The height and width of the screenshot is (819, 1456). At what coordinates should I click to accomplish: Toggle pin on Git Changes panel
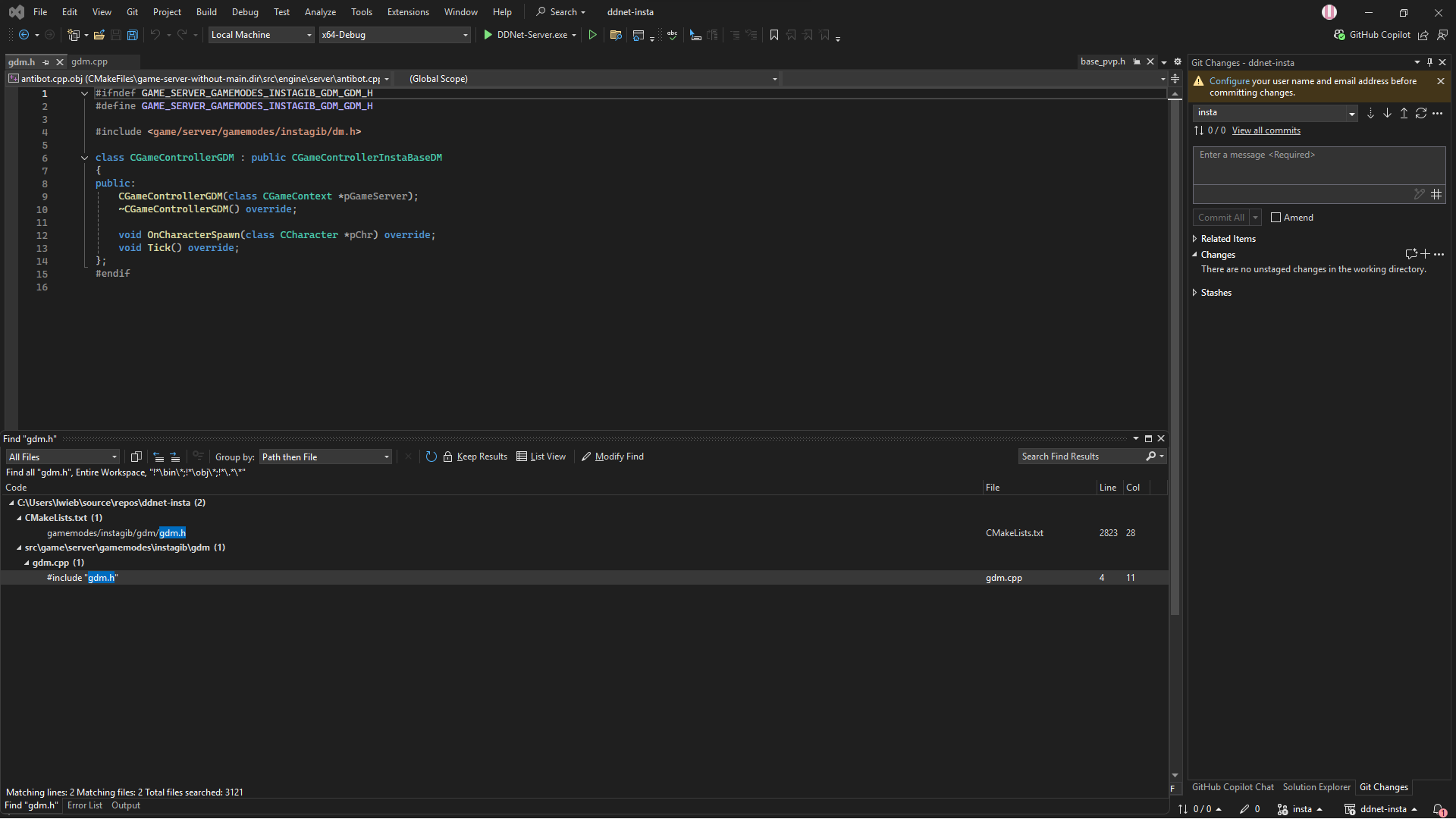coord(1429,63)
